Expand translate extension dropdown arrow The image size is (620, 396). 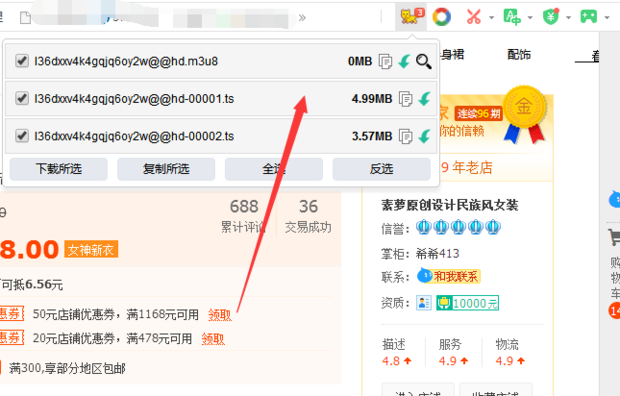click(x=530, y=17)
